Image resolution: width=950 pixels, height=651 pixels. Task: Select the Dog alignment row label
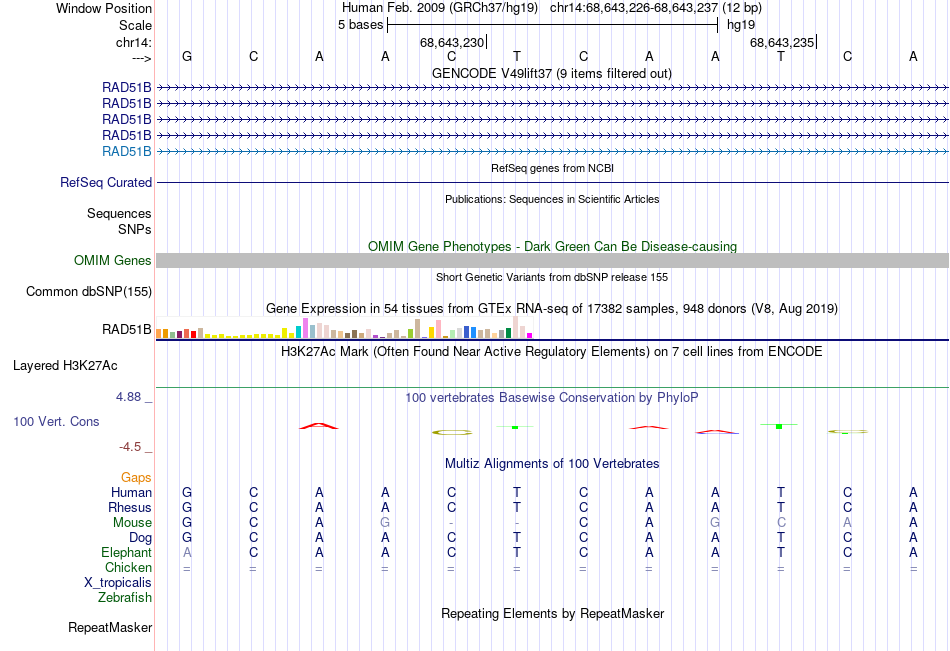pos(141,538)
